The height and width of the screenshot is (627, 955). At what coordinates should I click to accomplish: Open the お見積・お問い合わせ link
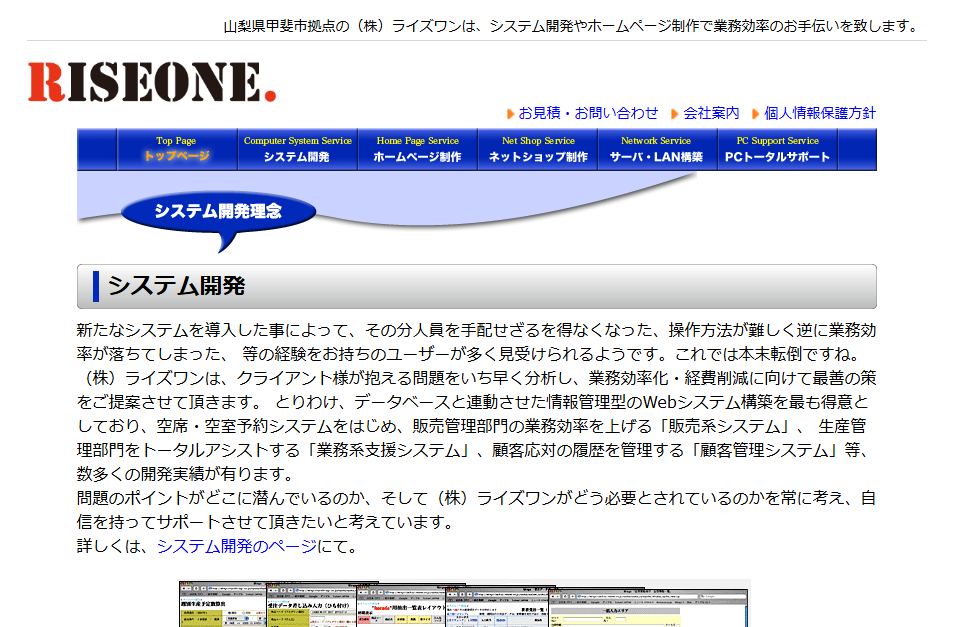coord(588,113)
